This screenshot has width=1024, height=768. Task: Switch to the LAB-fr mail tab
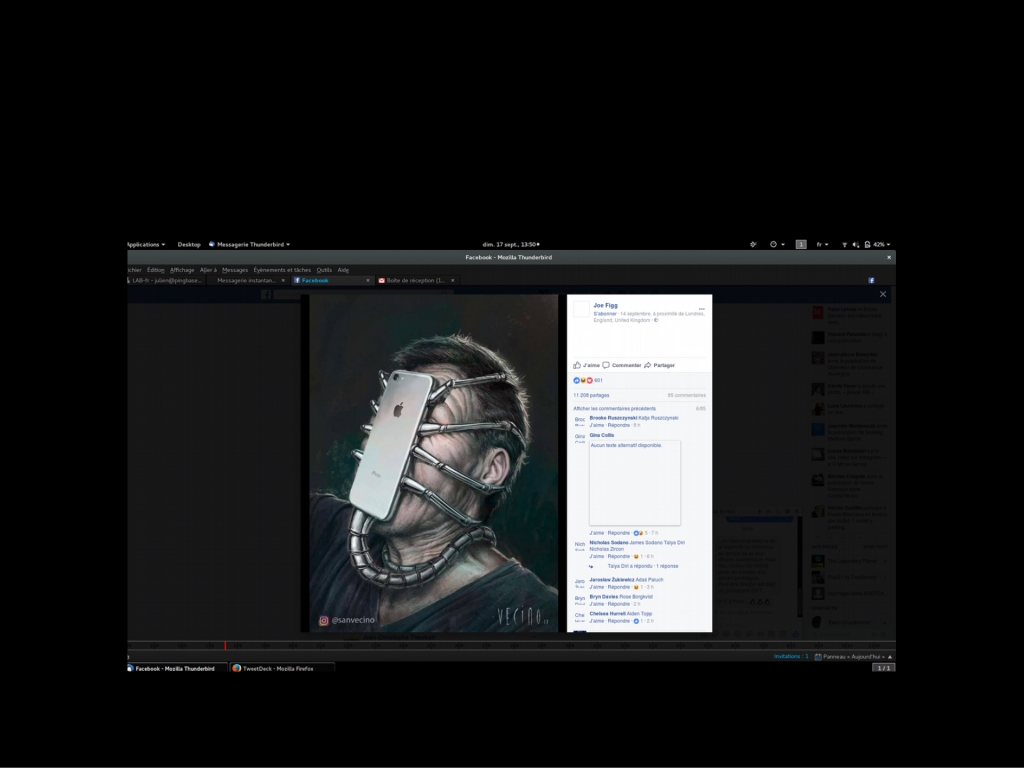click(167, 280)
